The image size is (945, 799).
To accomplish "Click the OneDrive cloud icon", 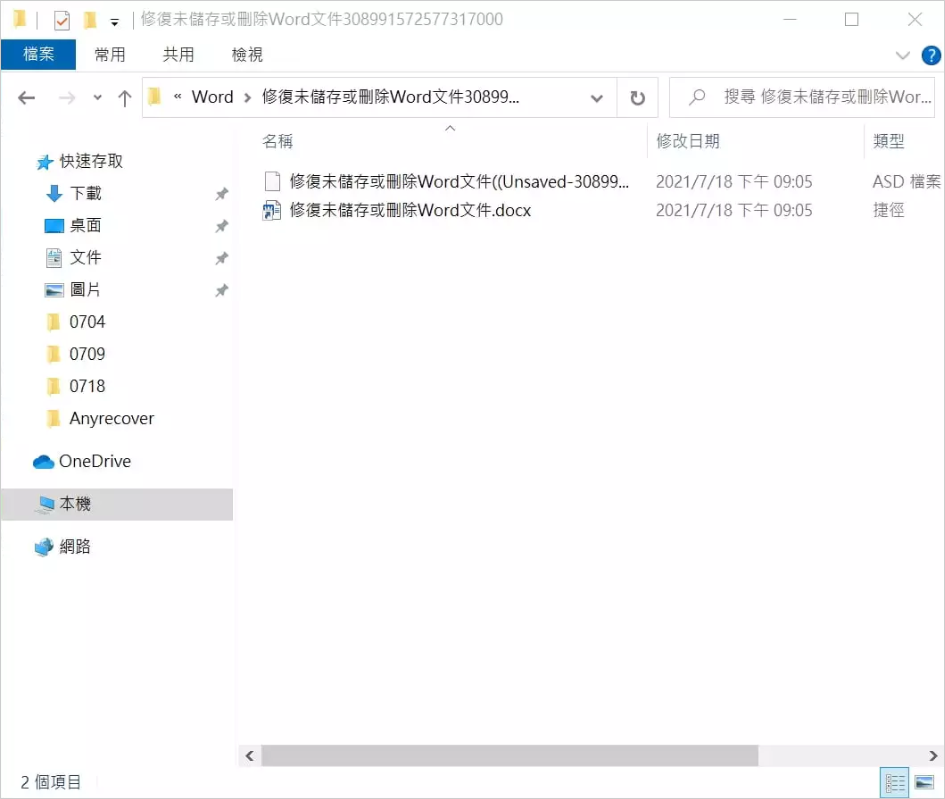I will (43, 462).
